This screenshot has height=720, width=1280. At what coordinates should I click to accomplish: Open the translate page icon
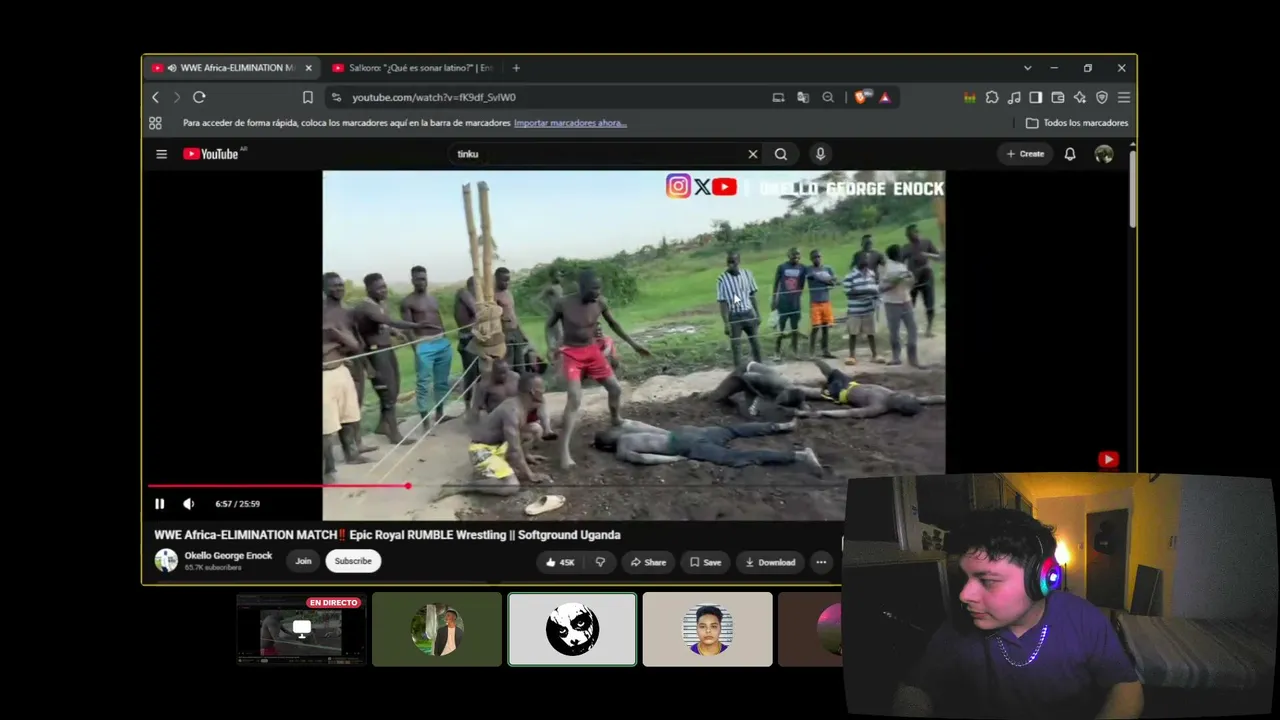pyautogui.click(x=803, y=97)
